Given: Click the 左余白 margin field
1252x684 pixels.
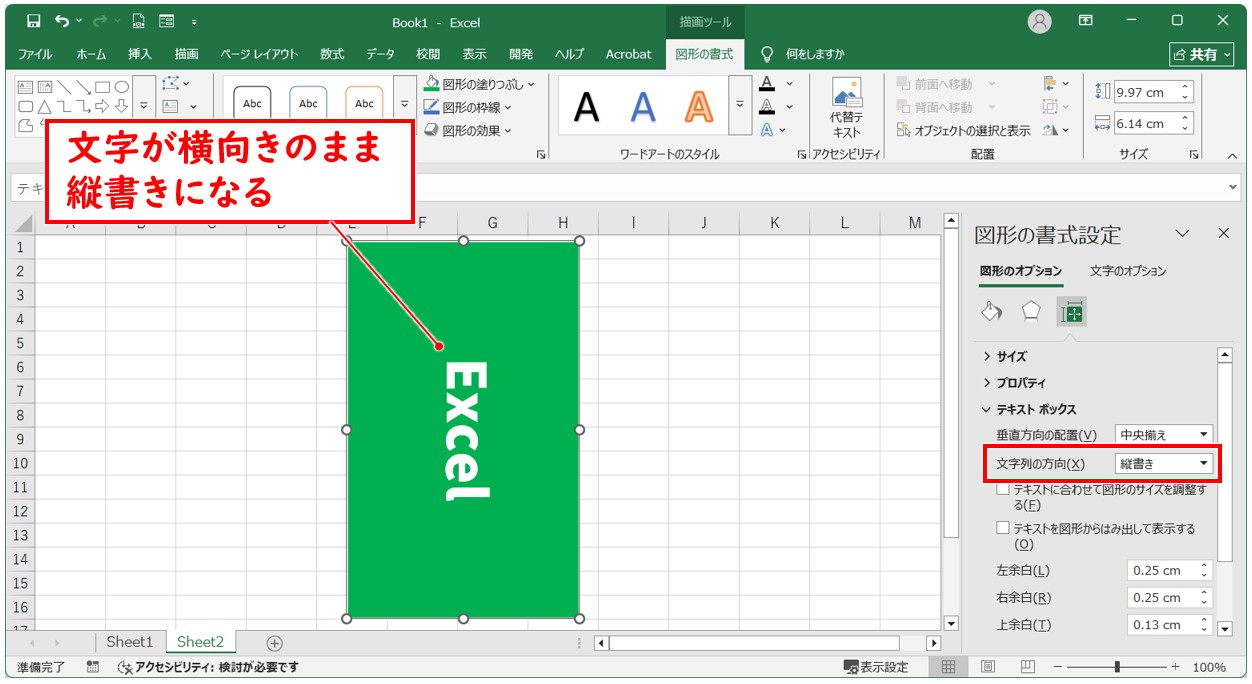Looking at the screenshot, I should (1169, 570).
